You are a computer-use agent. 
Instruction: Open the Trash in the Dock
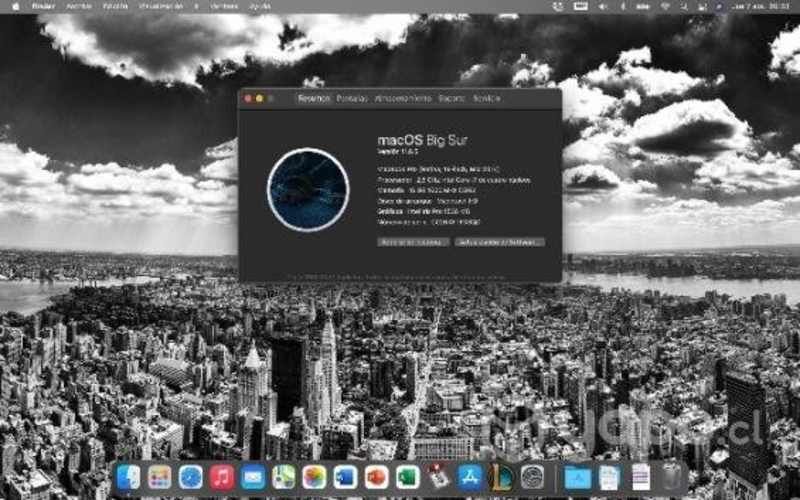point(671,477)
